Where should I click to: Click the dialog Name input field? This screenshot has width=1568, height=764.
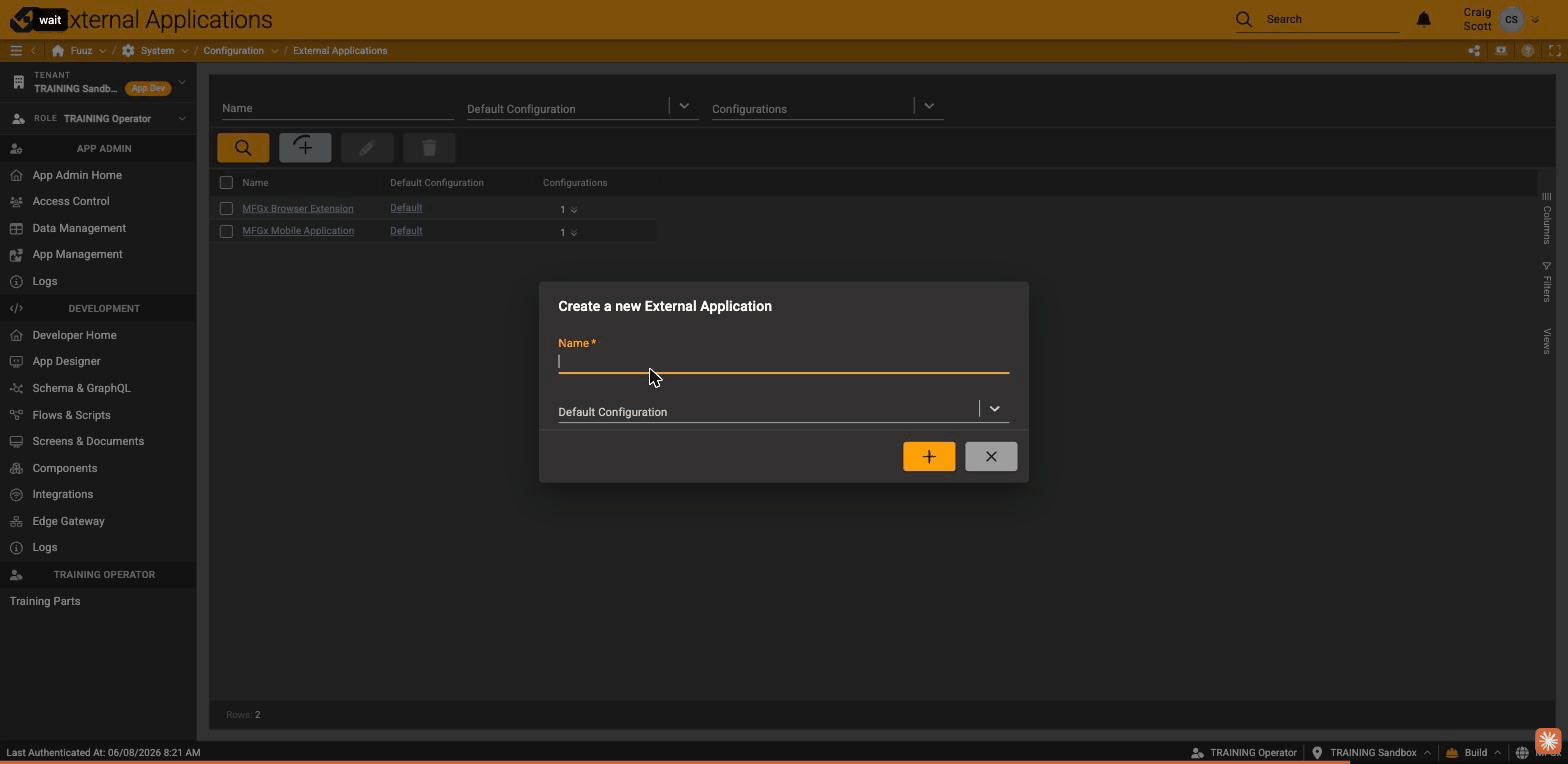pyautogui.click(x=783, y=362)
